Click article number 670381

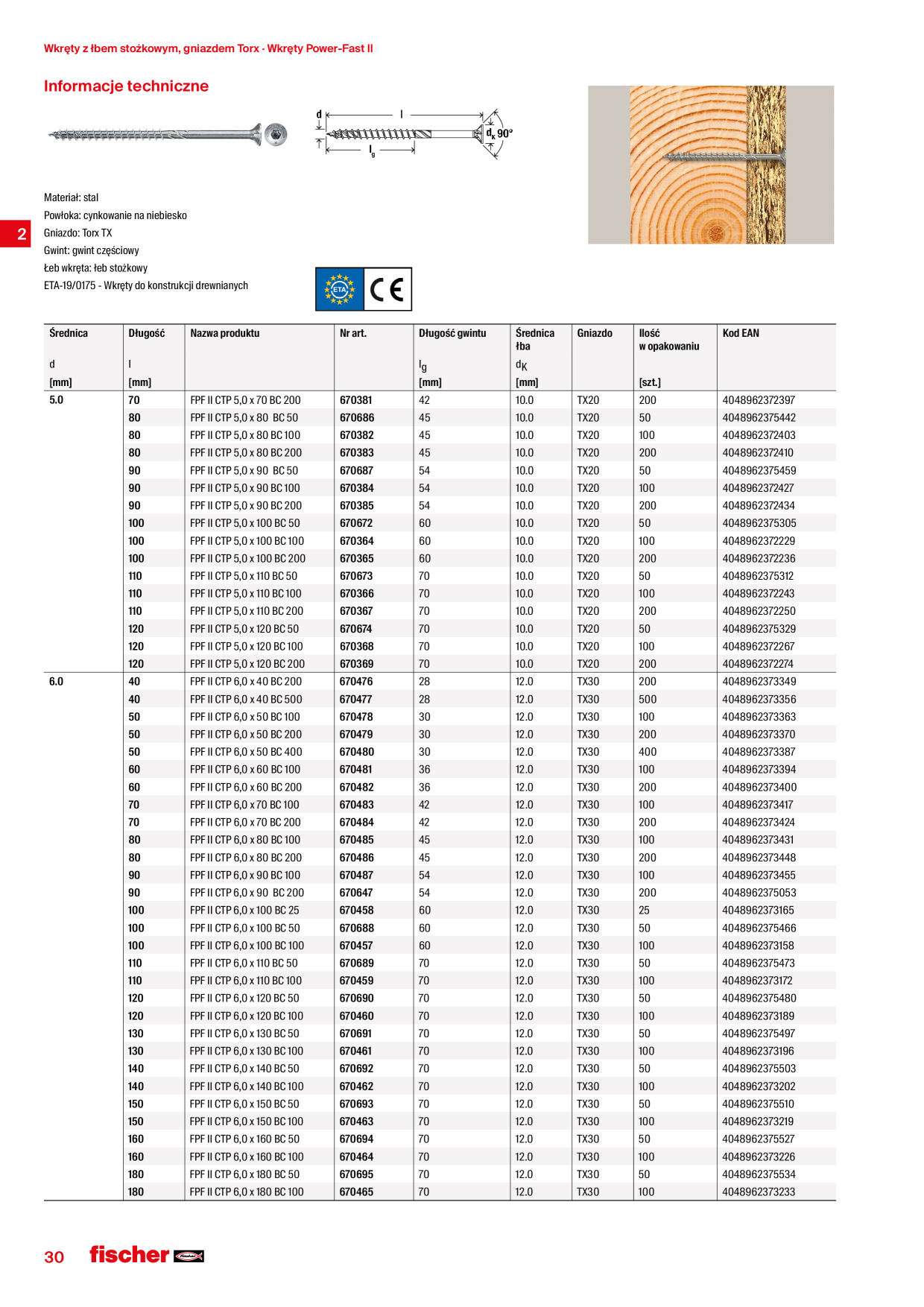coord(356,400)
